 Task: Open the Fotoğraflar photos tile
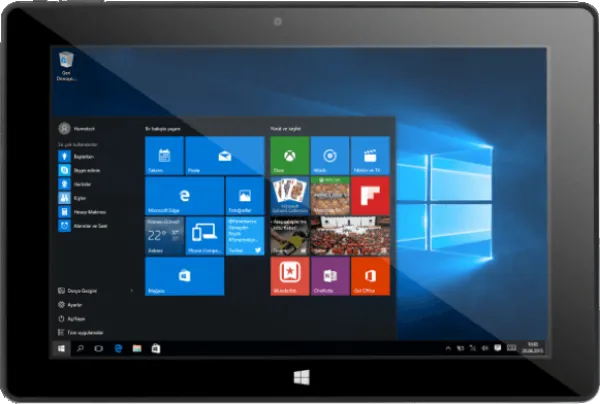coord(245,195)
